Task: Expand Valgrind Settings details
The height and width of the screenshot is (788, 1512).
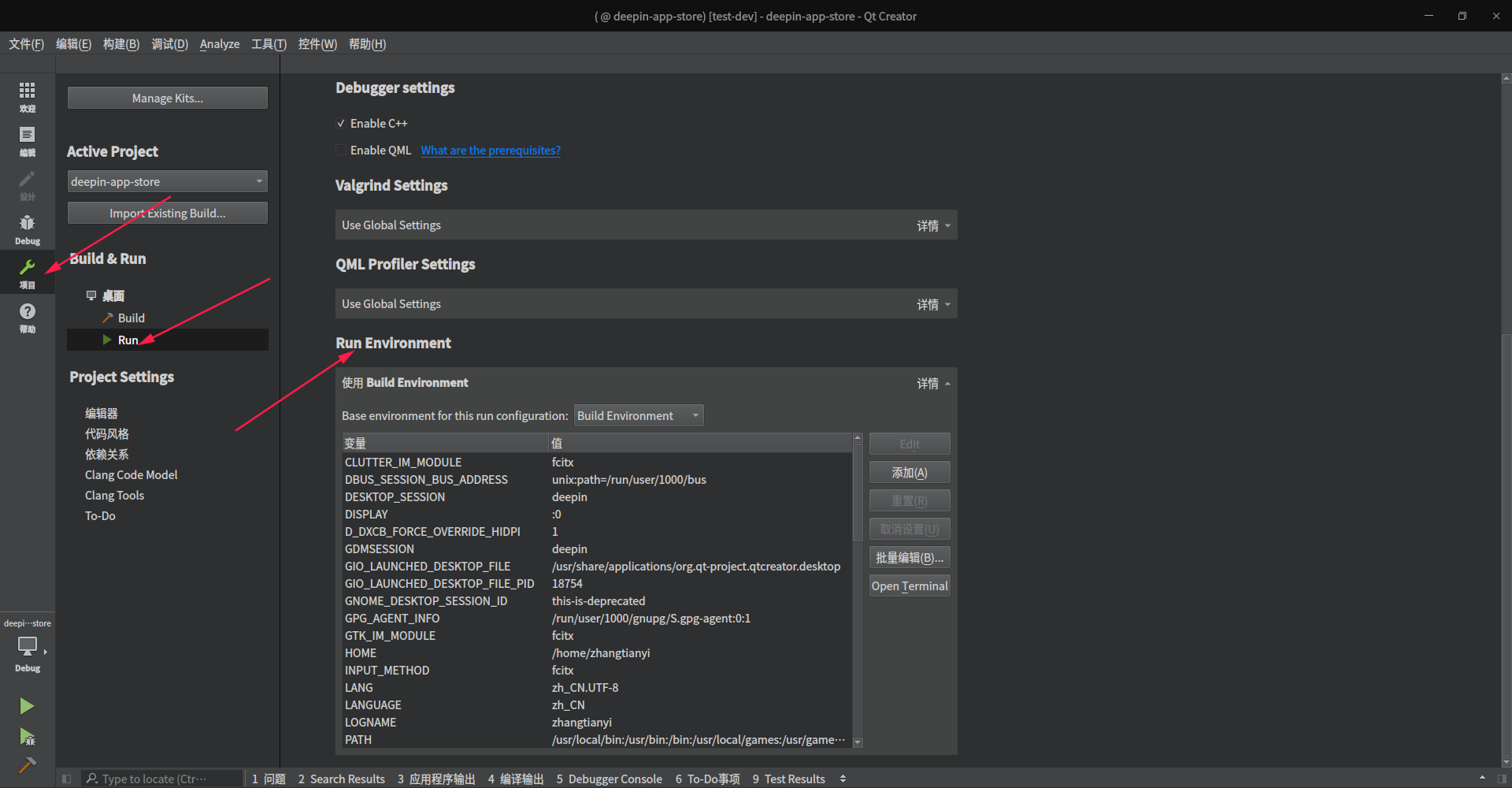Action: click(x=933, y=226)
